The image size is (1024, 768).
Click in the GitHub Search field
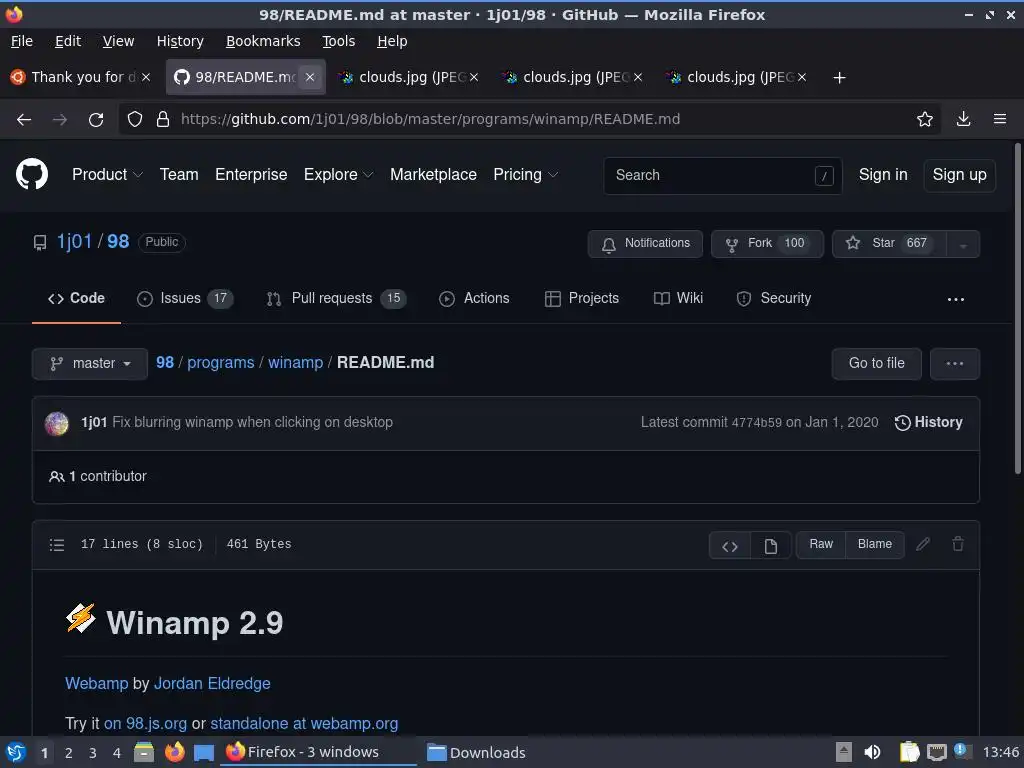click(722, 176)
